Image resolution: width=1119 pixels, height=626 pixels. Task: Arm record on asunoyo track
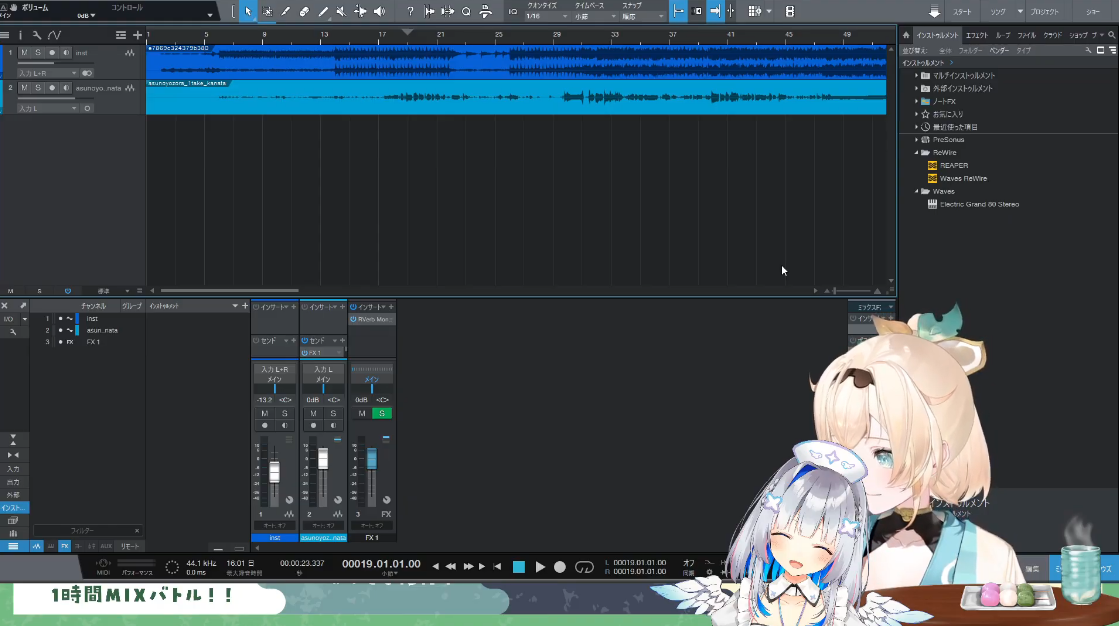tap(51, 88)
